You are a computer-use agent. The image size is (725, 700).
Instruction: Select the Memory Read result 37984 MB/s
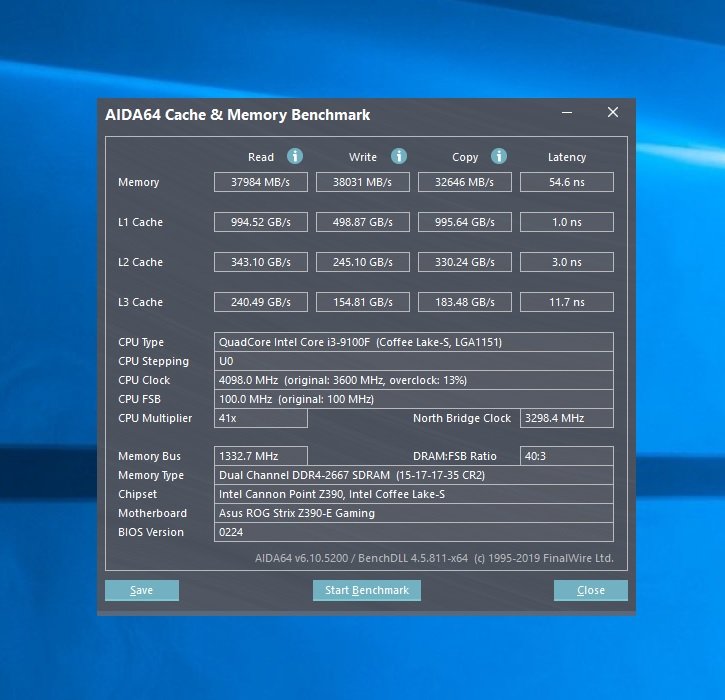click(261, 182)
